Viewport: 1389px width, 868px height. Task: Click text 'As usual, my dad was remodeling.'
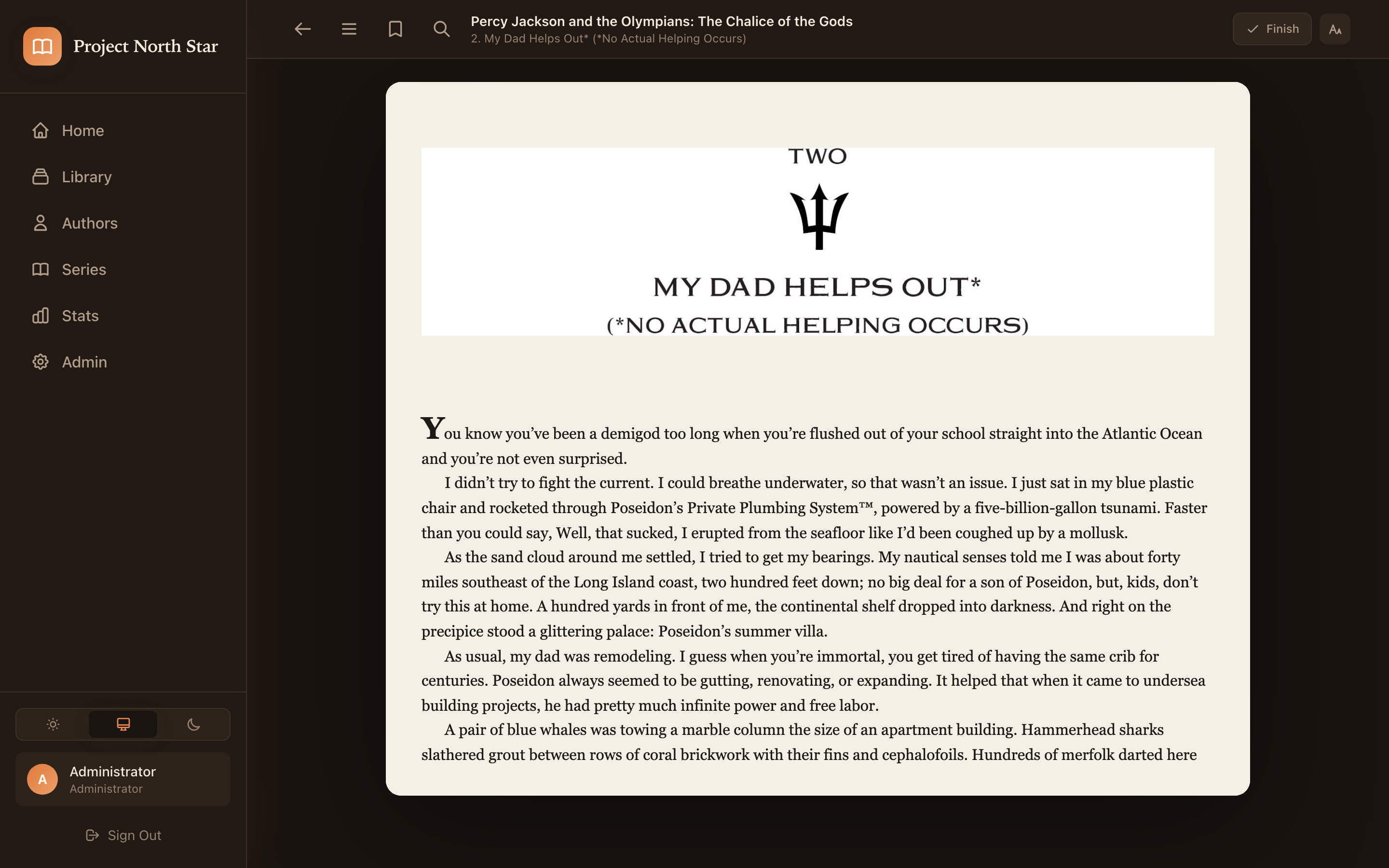pyautogui.click(x=559, y=656)
